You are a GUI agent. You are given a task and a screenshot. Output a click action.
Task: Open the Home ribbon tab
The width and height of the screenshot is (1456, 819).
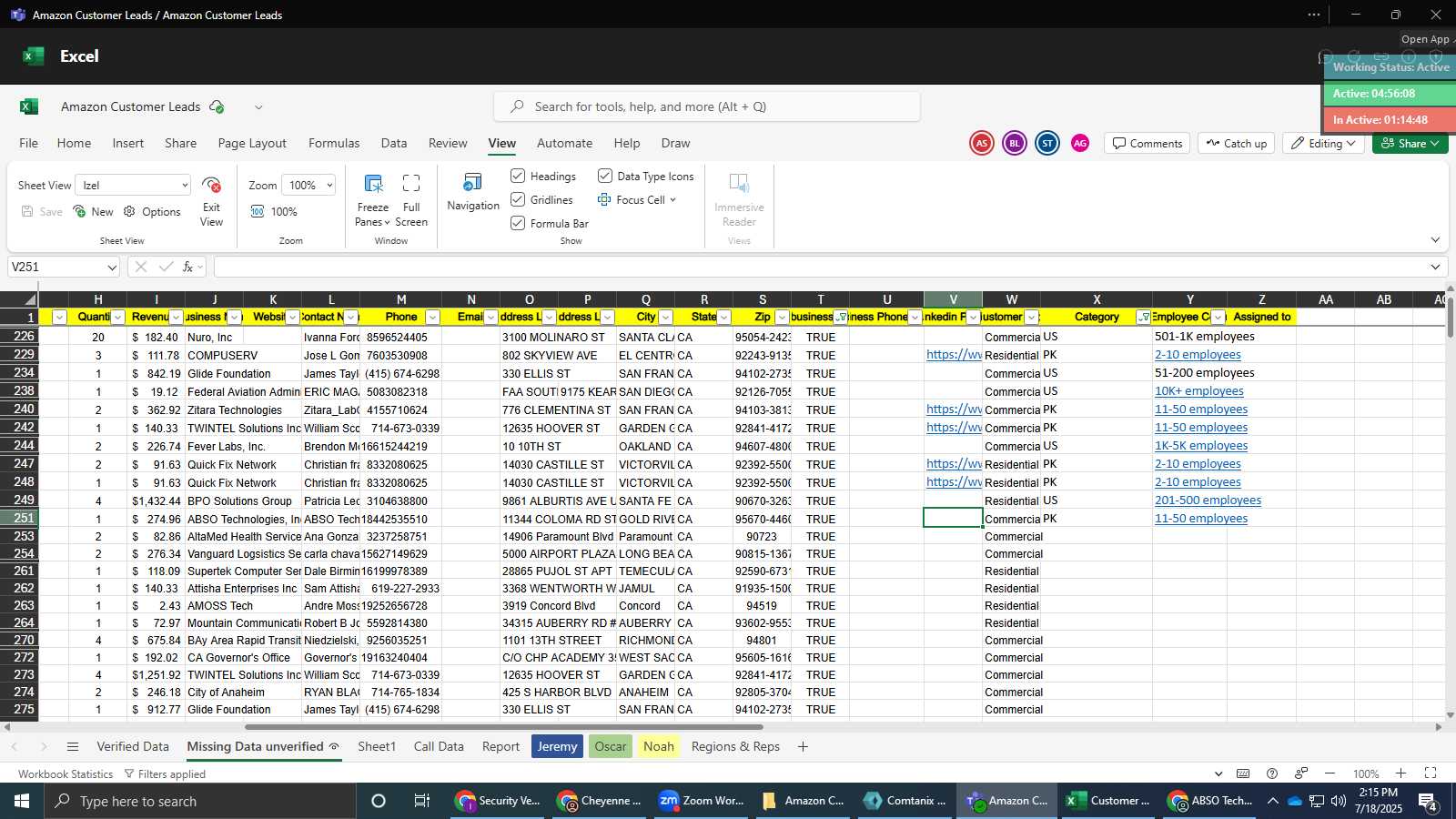tap(74, 143)
